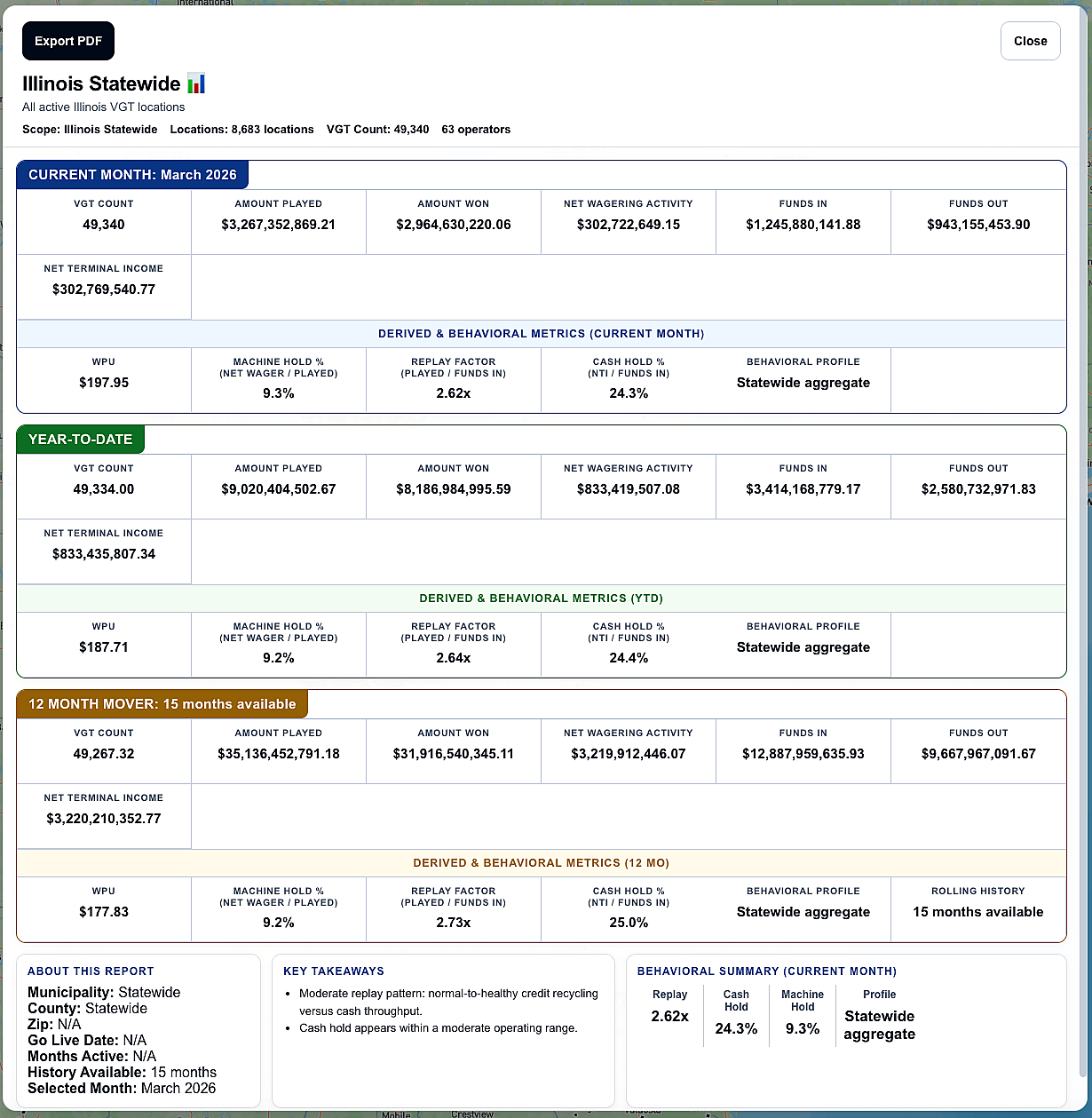Click 12 month WPU $177.83
This screenshot has width=1092, height=1118.
(x=104, y=912)
